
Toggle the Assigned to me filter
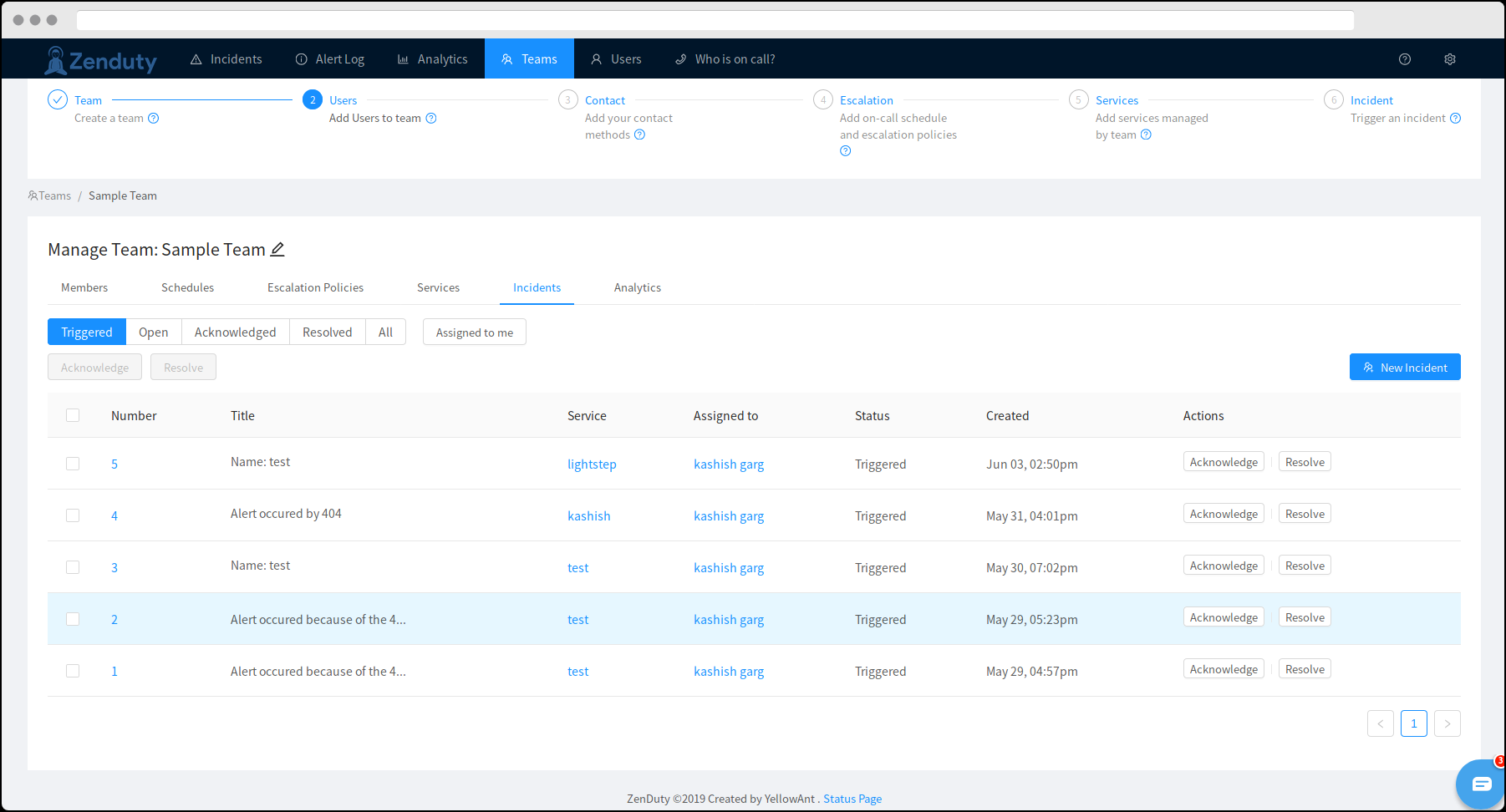point(474,332)
